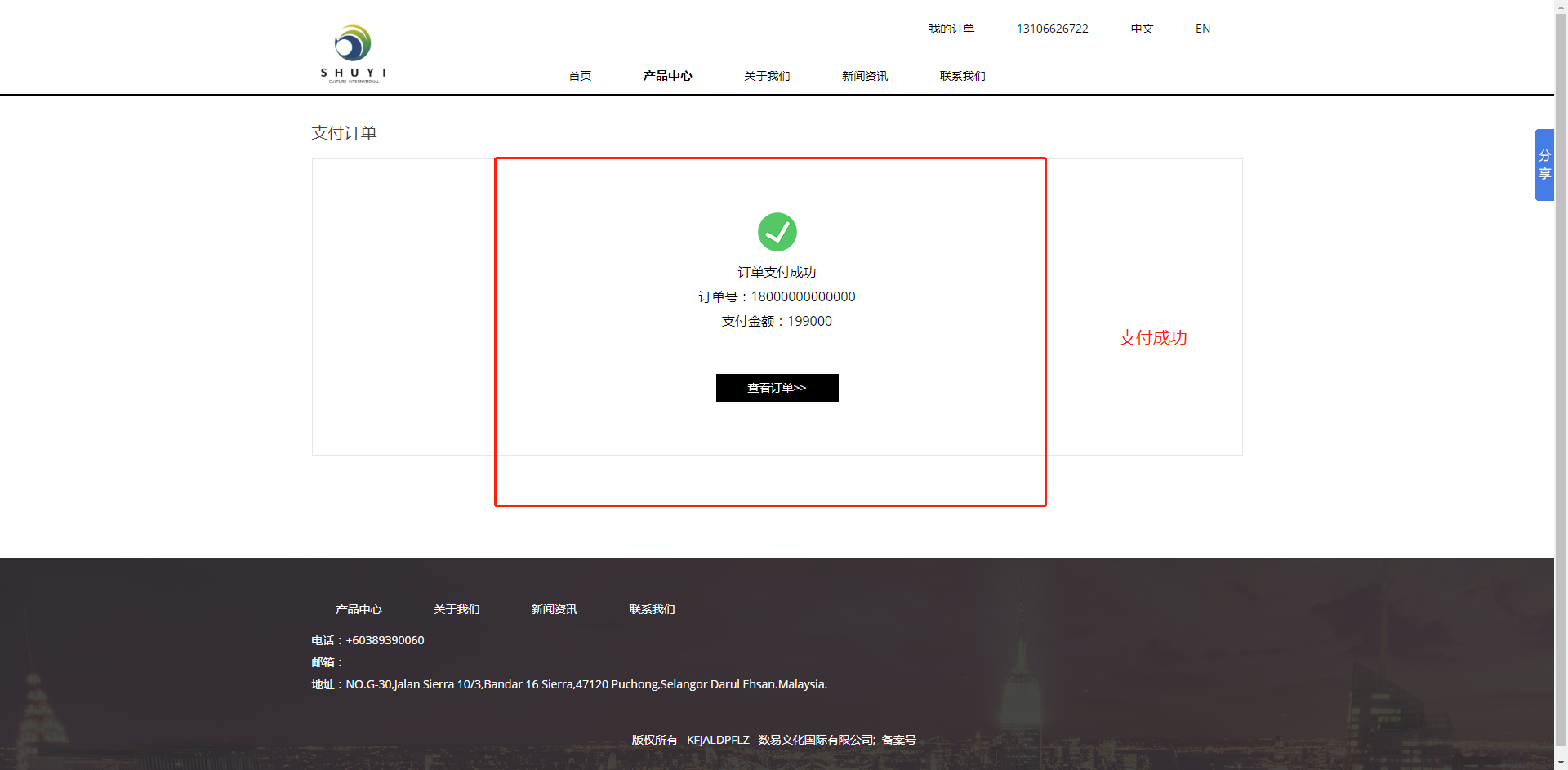Switch the language to 中文

pyautogui.click(x=1141, y=29)
